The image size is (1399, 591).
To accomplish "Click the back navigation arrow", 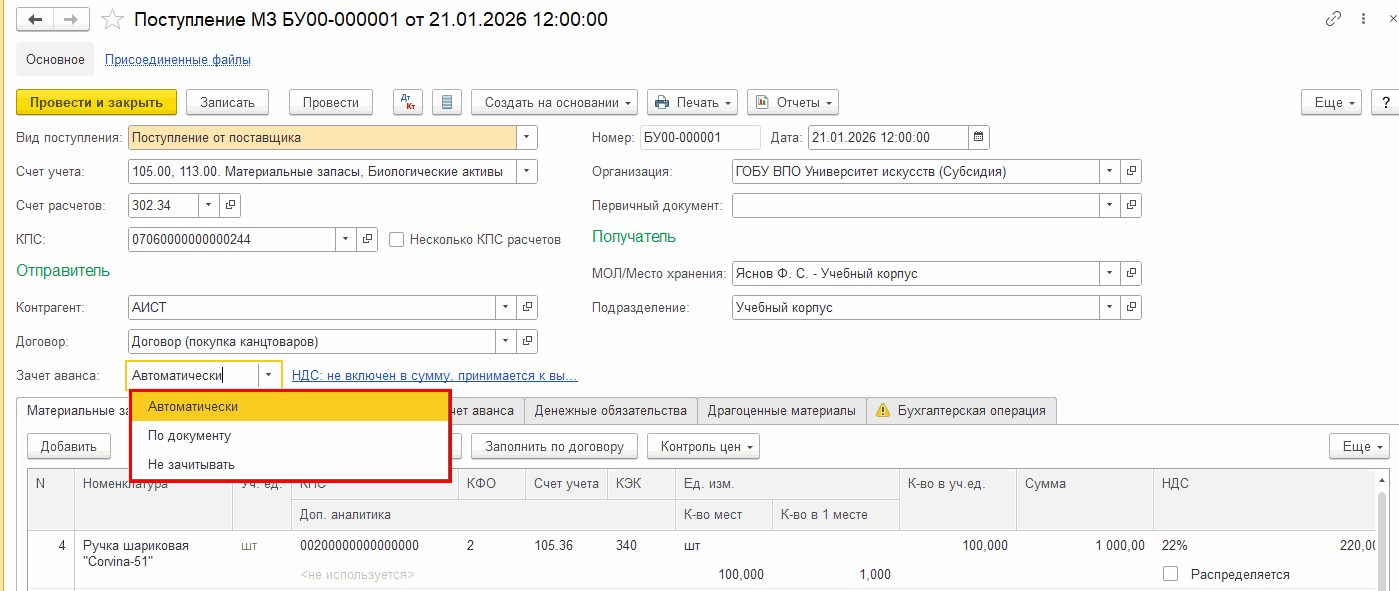I will (36, 20).
